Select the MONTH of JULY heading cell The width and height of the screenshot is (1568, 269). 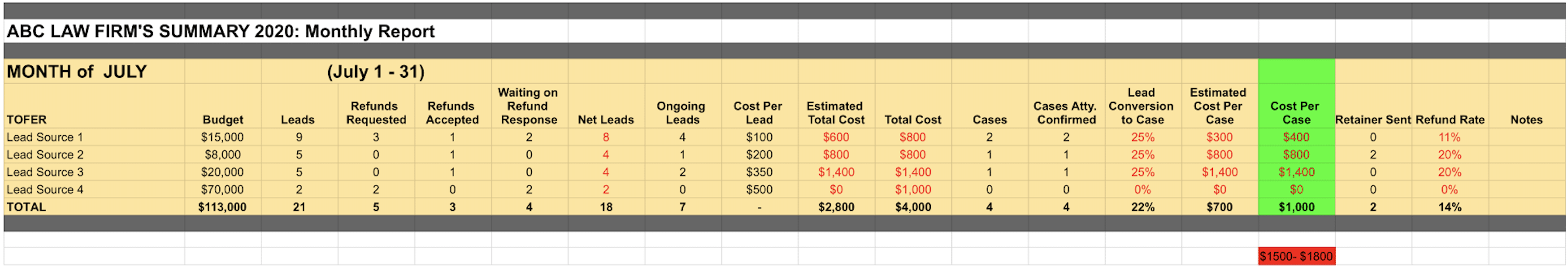point(77,72)
